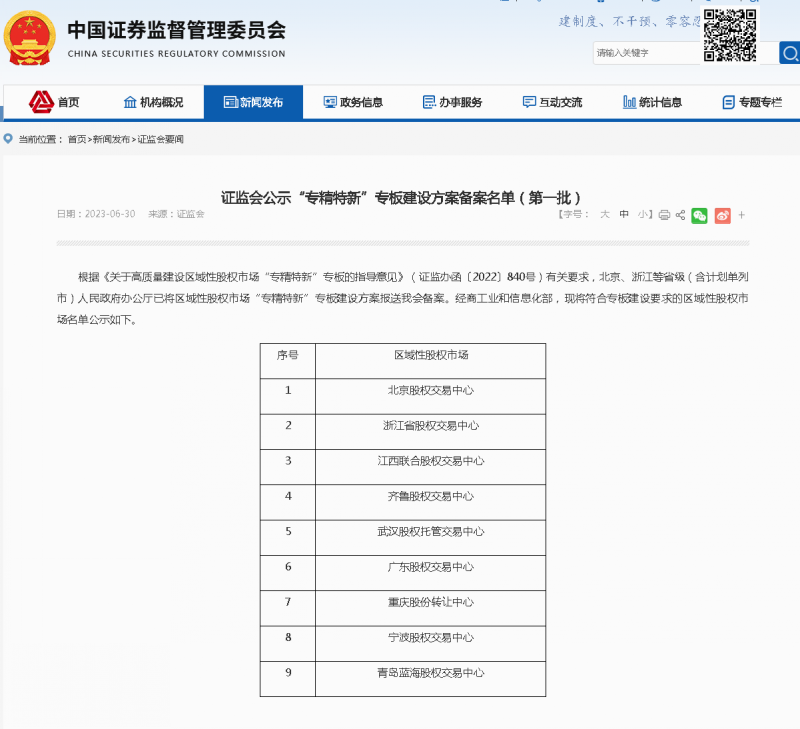Click the current location pin icon

(8, 139)
